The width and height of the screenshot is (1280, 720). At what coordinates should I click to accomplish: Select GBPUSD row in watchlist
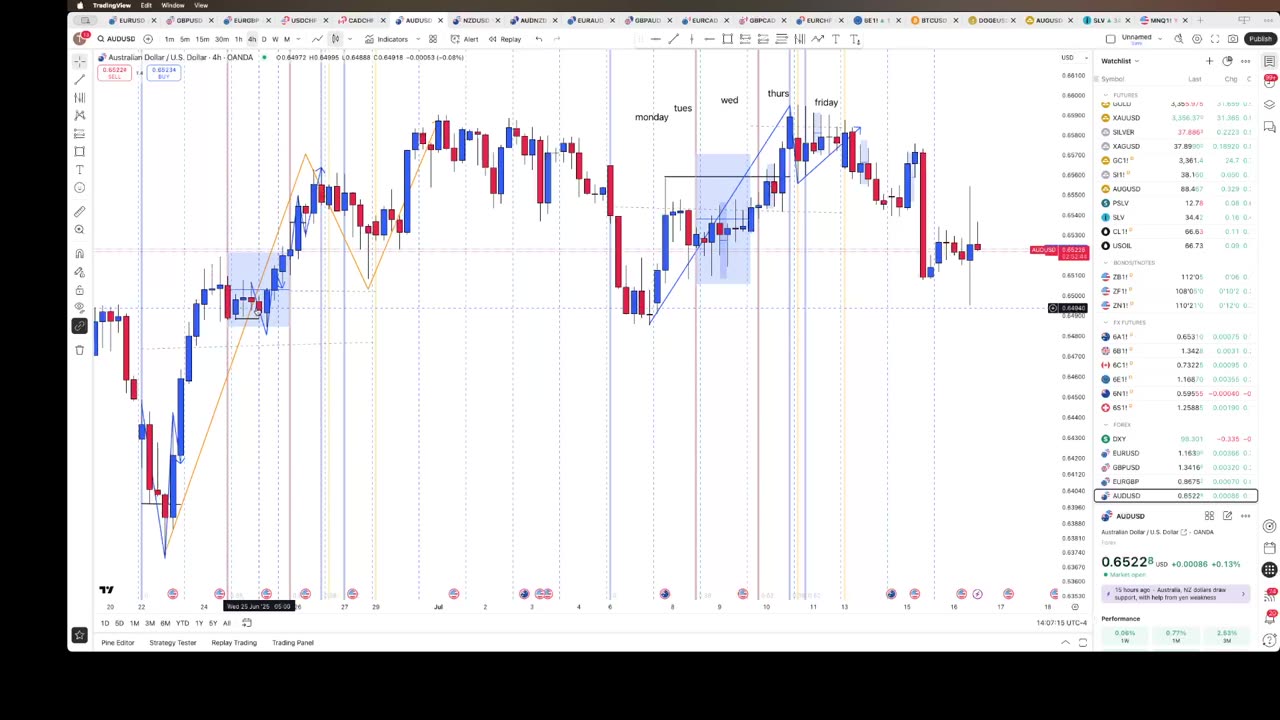[x=1176, y=467]
